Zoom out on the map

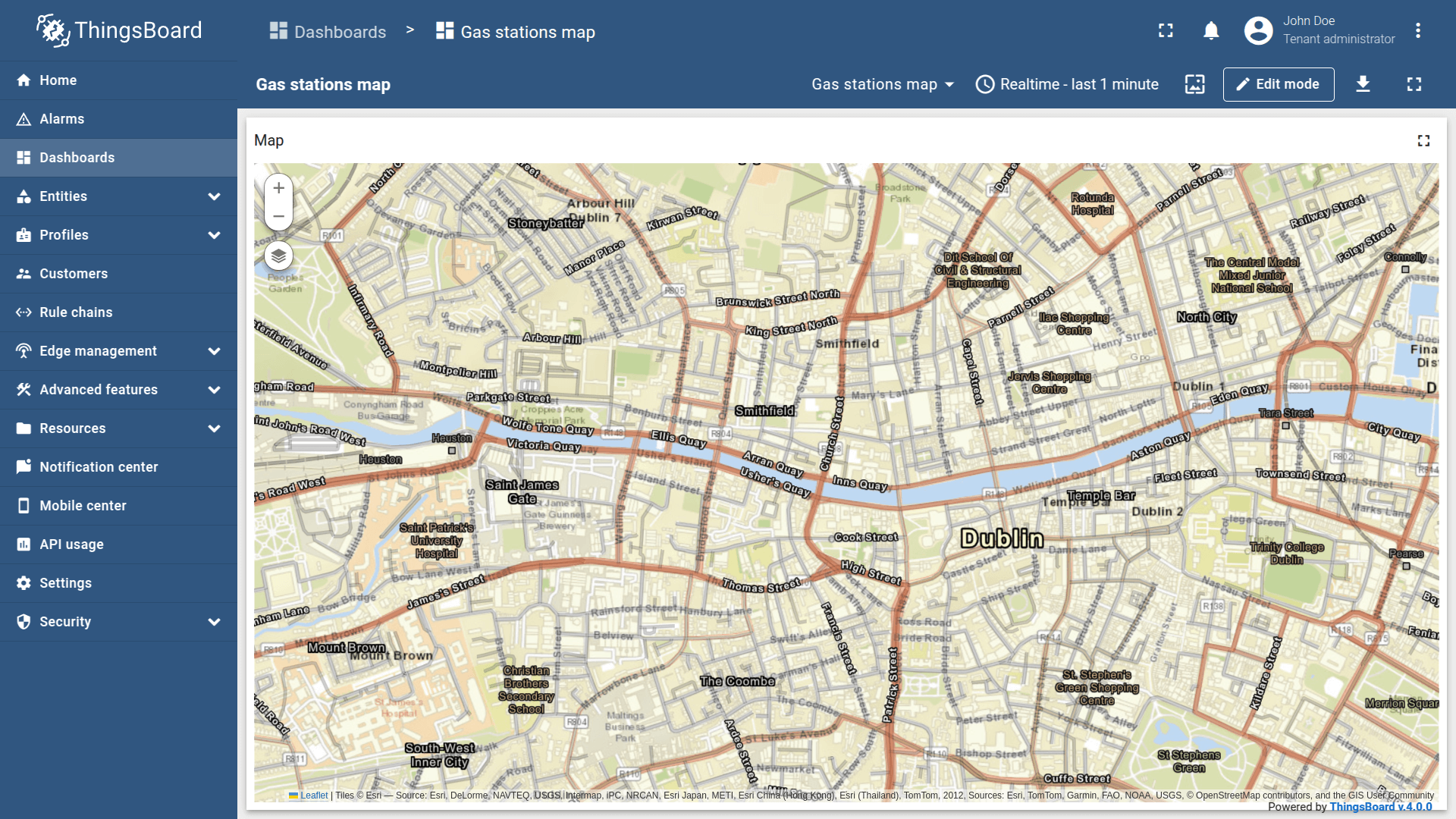click(278, 217)
